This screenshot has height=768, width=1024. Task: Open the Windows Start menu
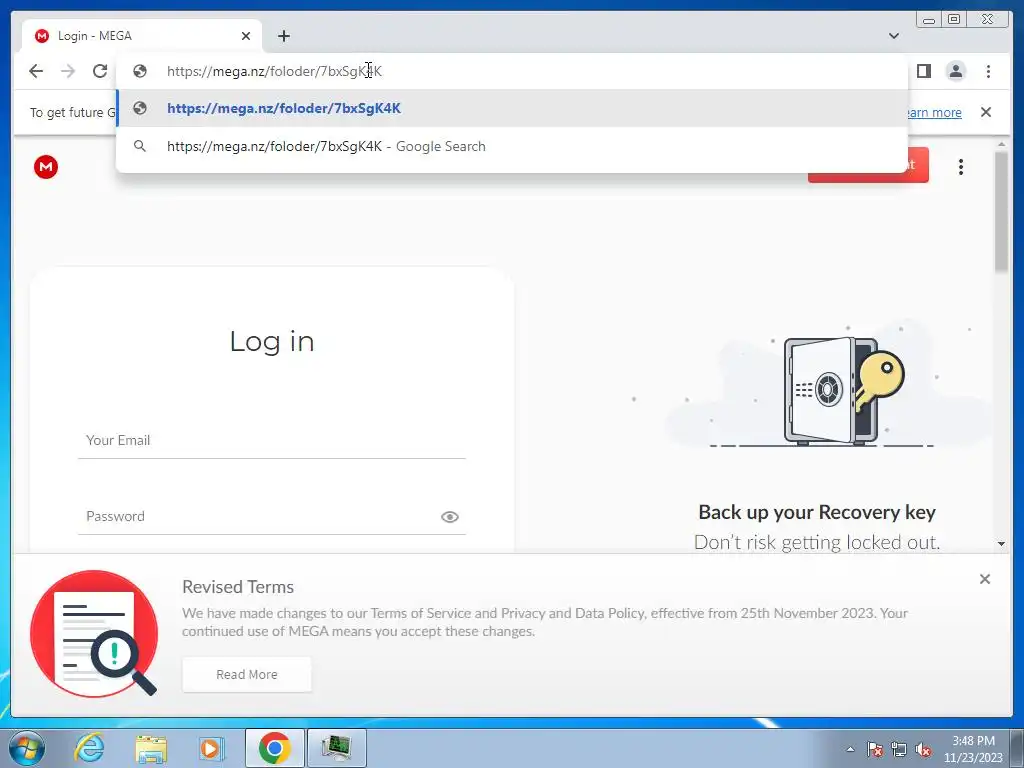[27, 748]
